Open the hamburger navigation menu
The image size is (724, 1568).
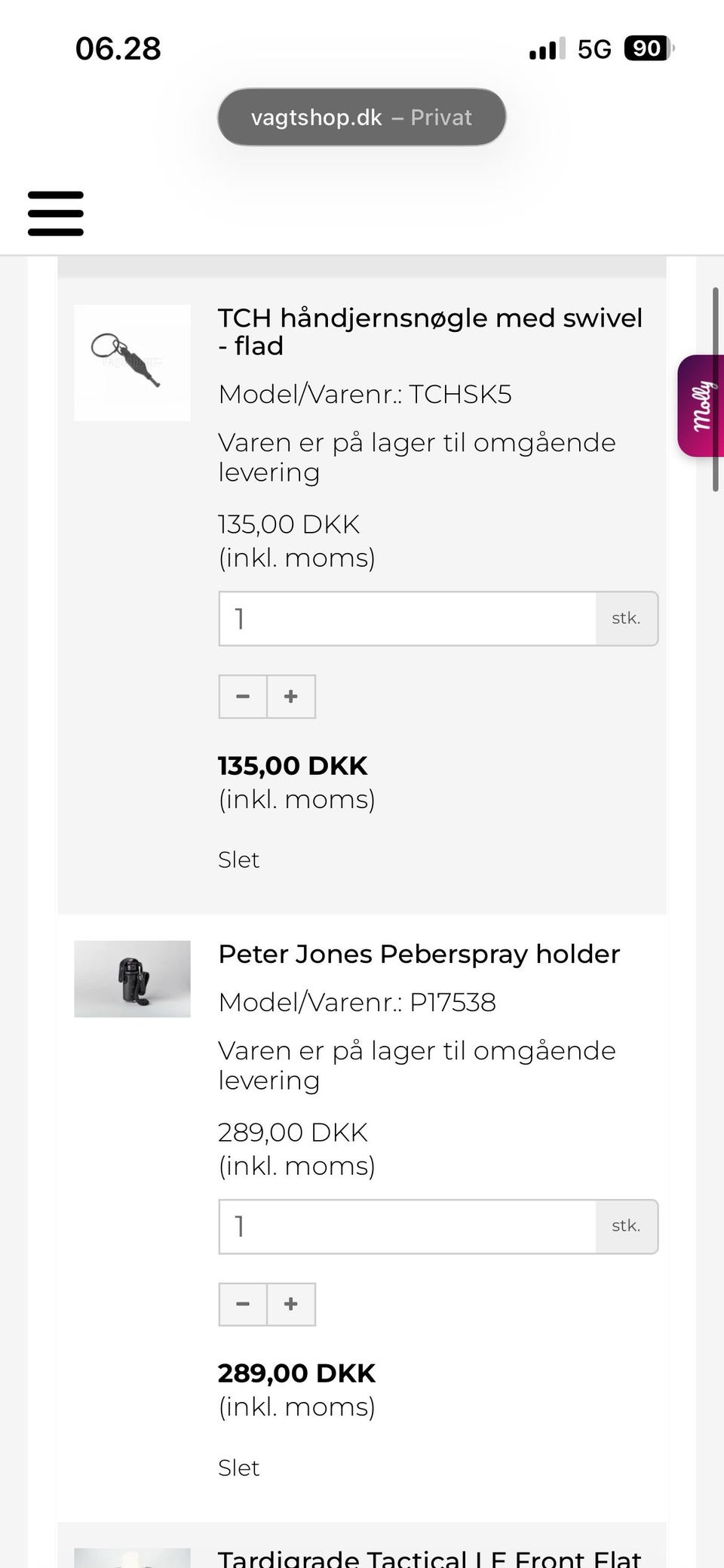56,214
